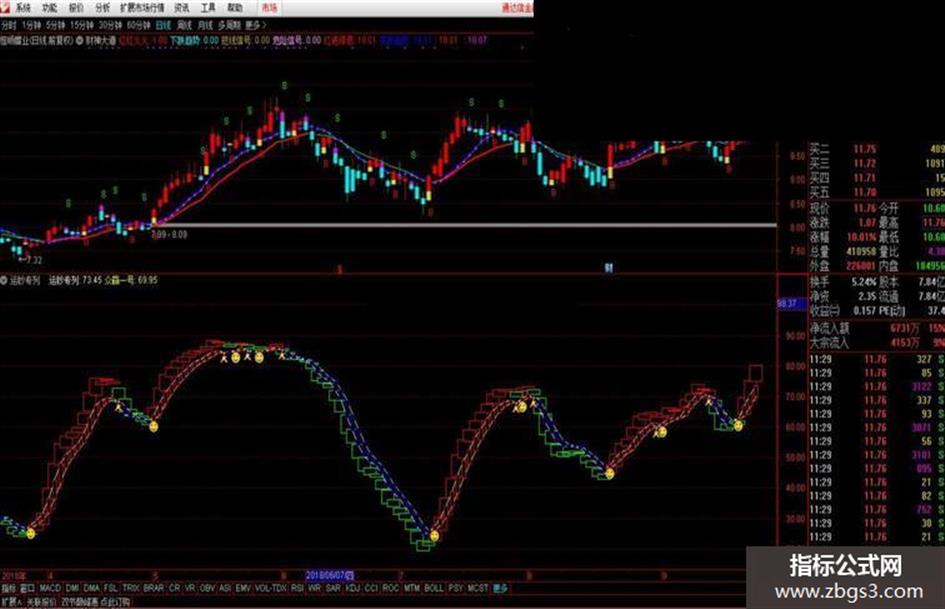Click the 大宗流入 row in quote panel
Viewport: 945px width, 609px height.
(876, 342)
